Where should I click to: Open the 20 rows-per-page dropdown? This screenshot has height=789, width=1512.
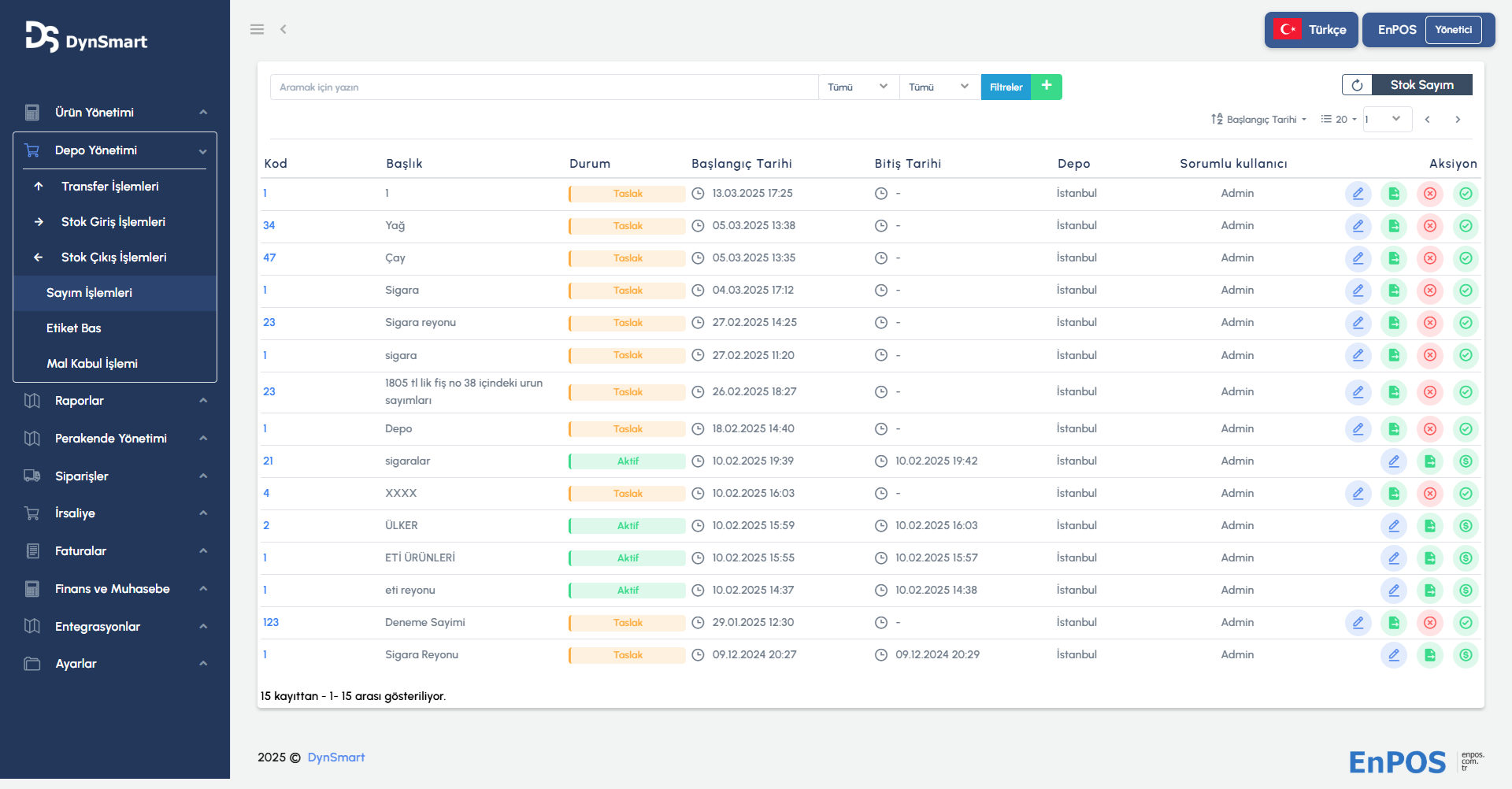pos(1339,120)
